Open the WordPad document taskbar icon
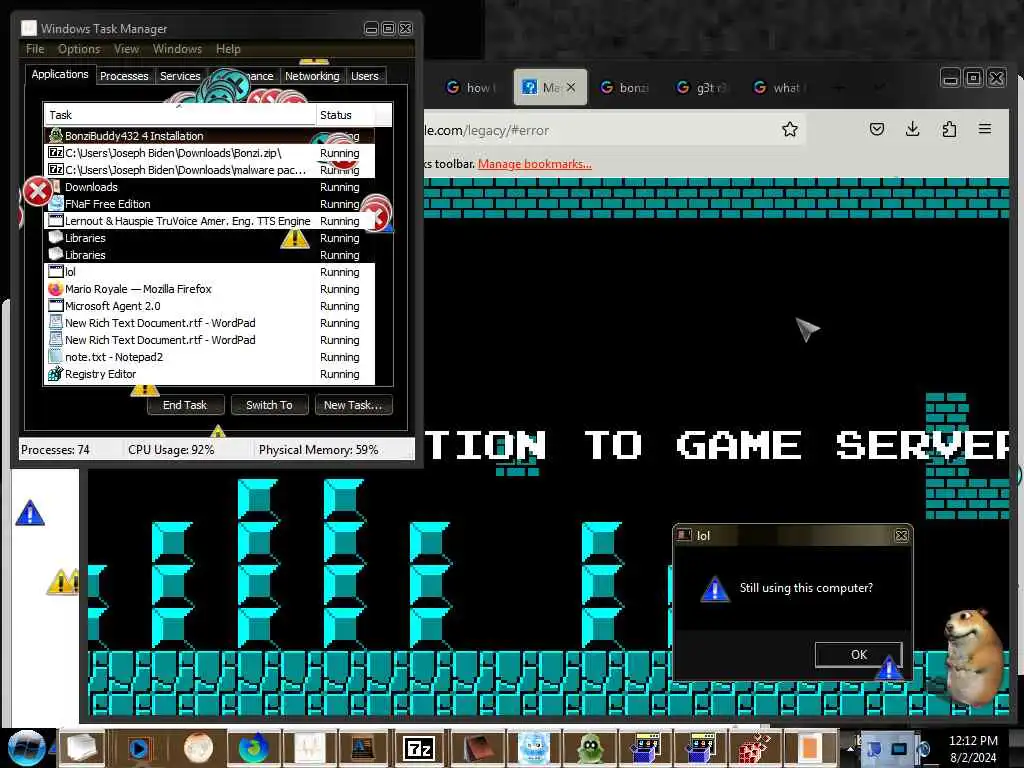This screenshot has width=1024, height=768. click(363, 748)
